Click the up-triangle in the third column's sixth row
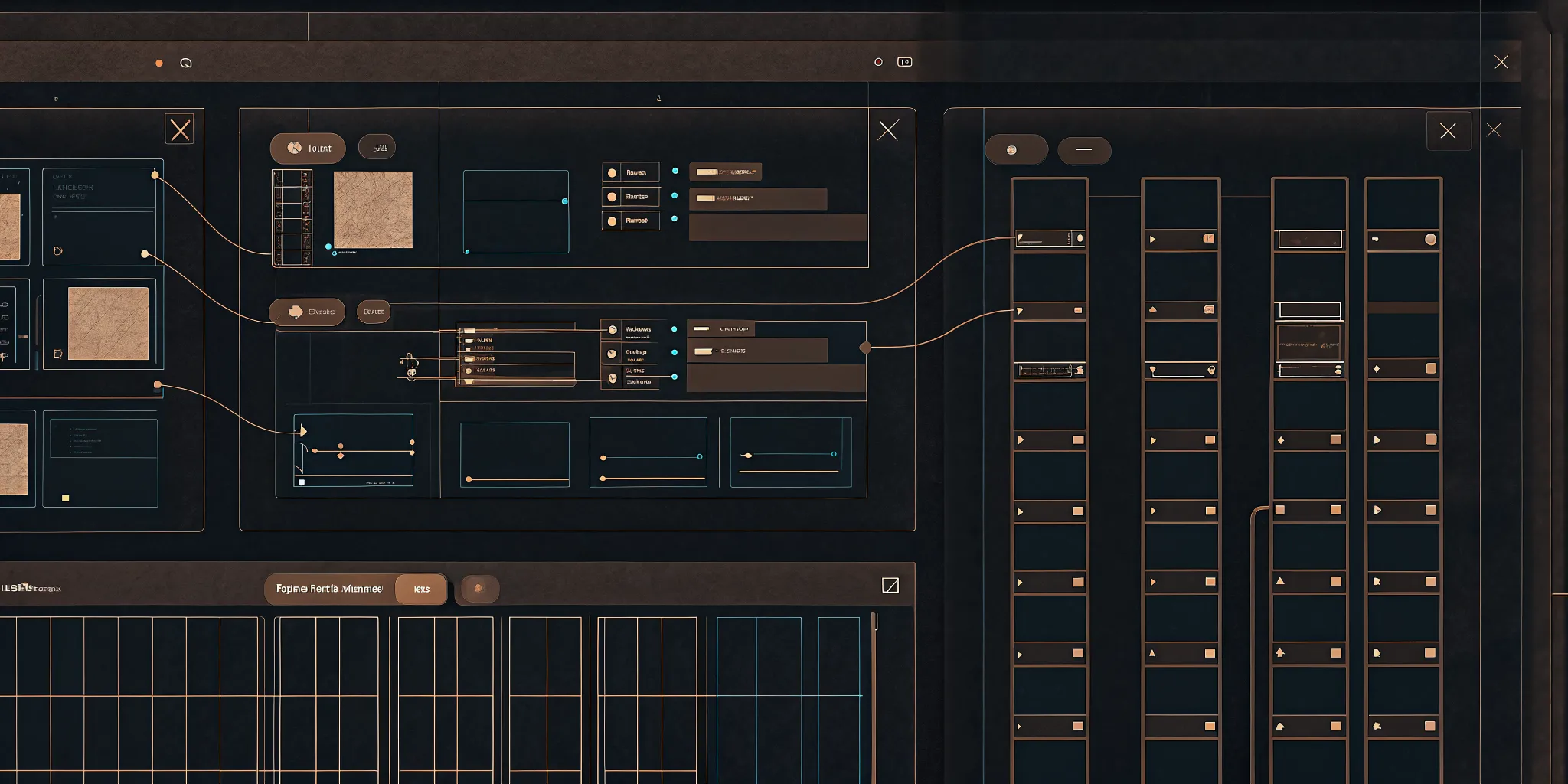This screenshot has width=1568, height=784. [1280, 581]
